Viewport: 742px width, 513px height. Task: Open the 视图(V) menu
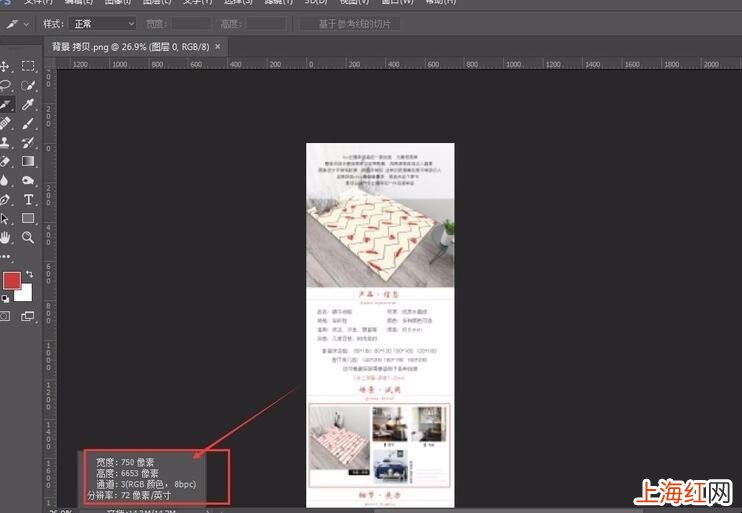coord(354,2)
